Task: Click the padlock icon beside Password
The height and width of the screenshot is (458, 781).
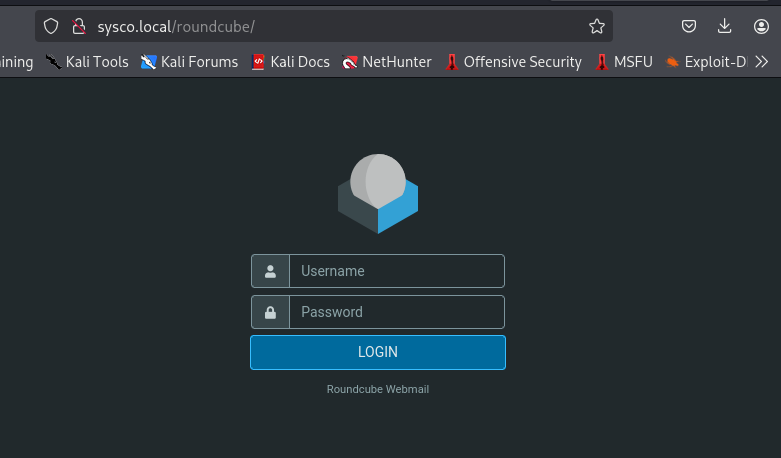Action: [x=270, y=312]
